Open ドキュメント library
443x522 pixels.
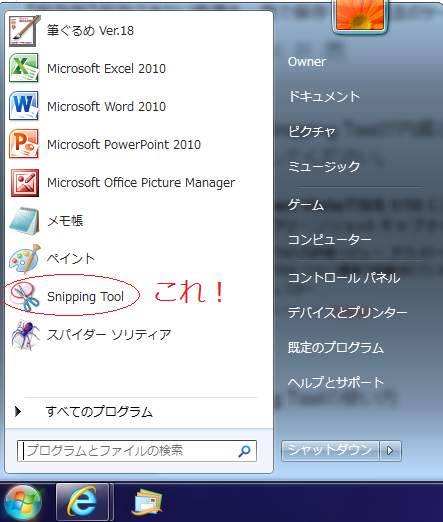(324, 96)
